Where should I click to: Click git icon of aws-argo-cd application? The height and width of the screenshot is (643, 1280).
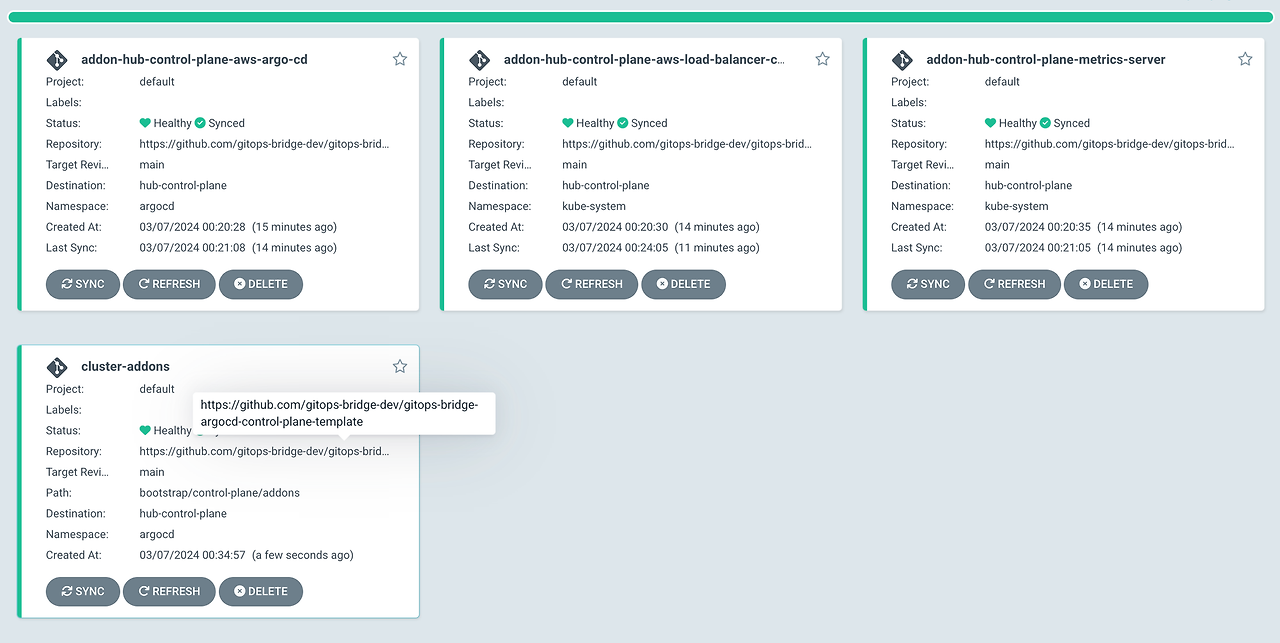pyautogui.click(x=57, y=59)
